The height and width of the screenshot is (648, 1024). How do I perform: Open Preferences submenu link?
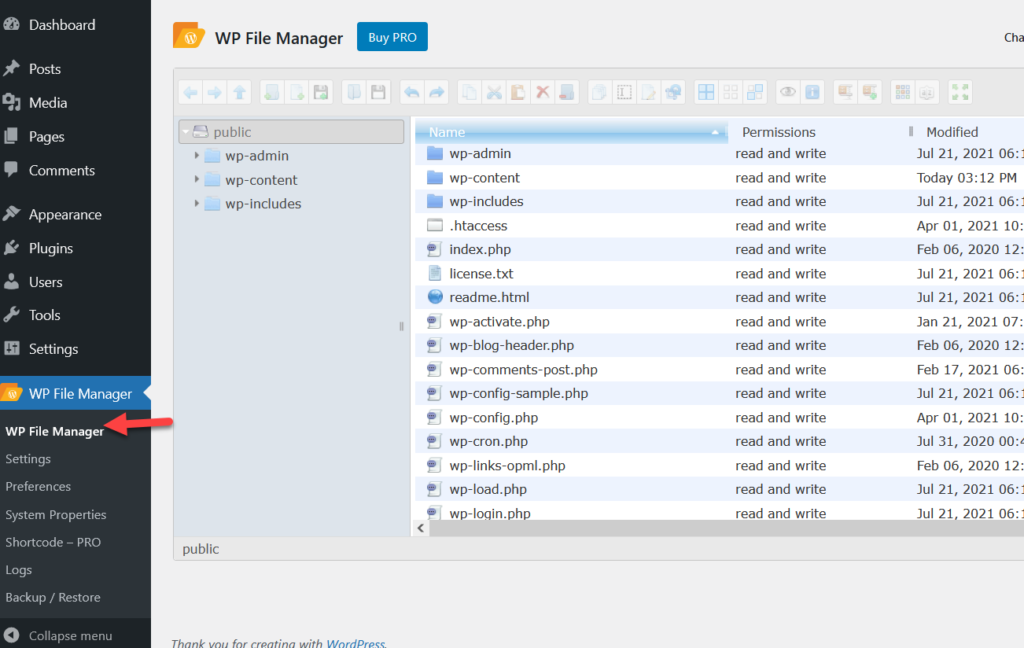click(38, 487)
